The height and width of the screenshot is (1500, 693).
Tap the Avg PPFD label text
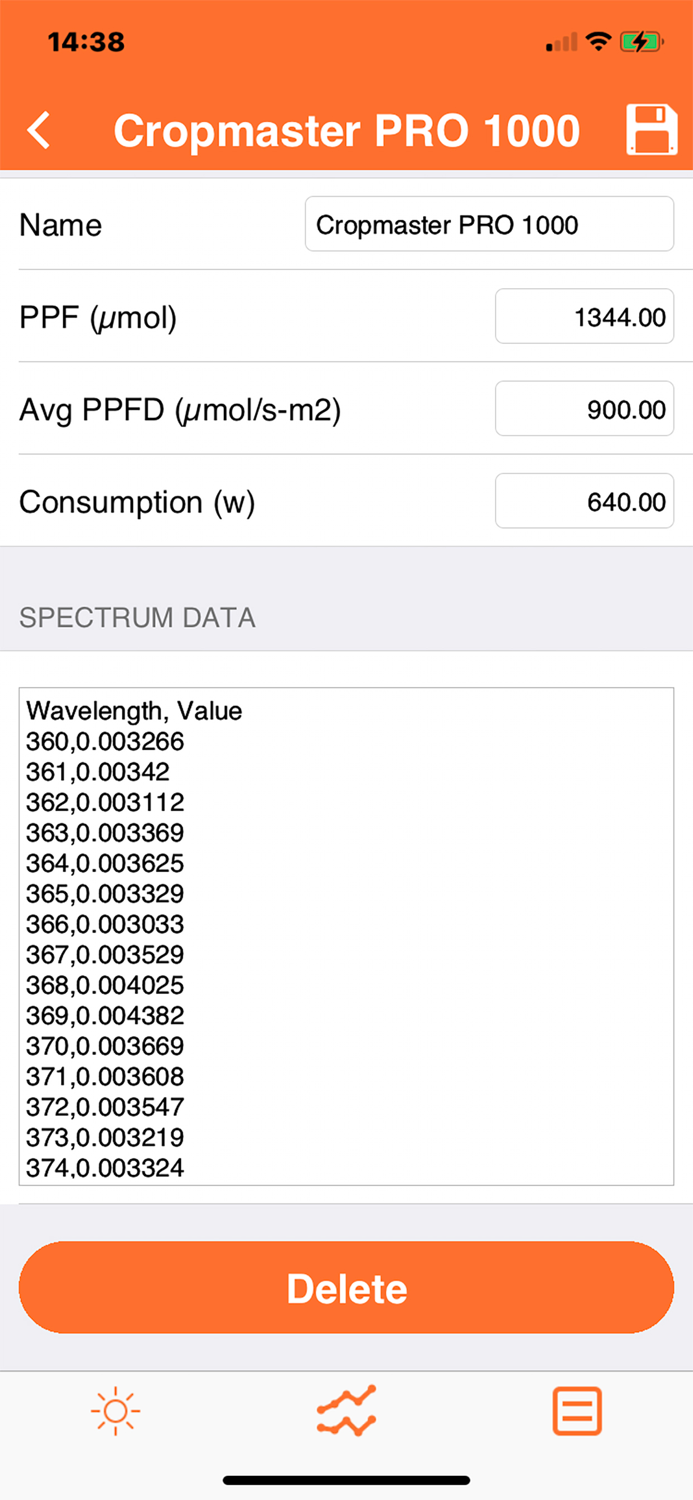coord(180,409)
